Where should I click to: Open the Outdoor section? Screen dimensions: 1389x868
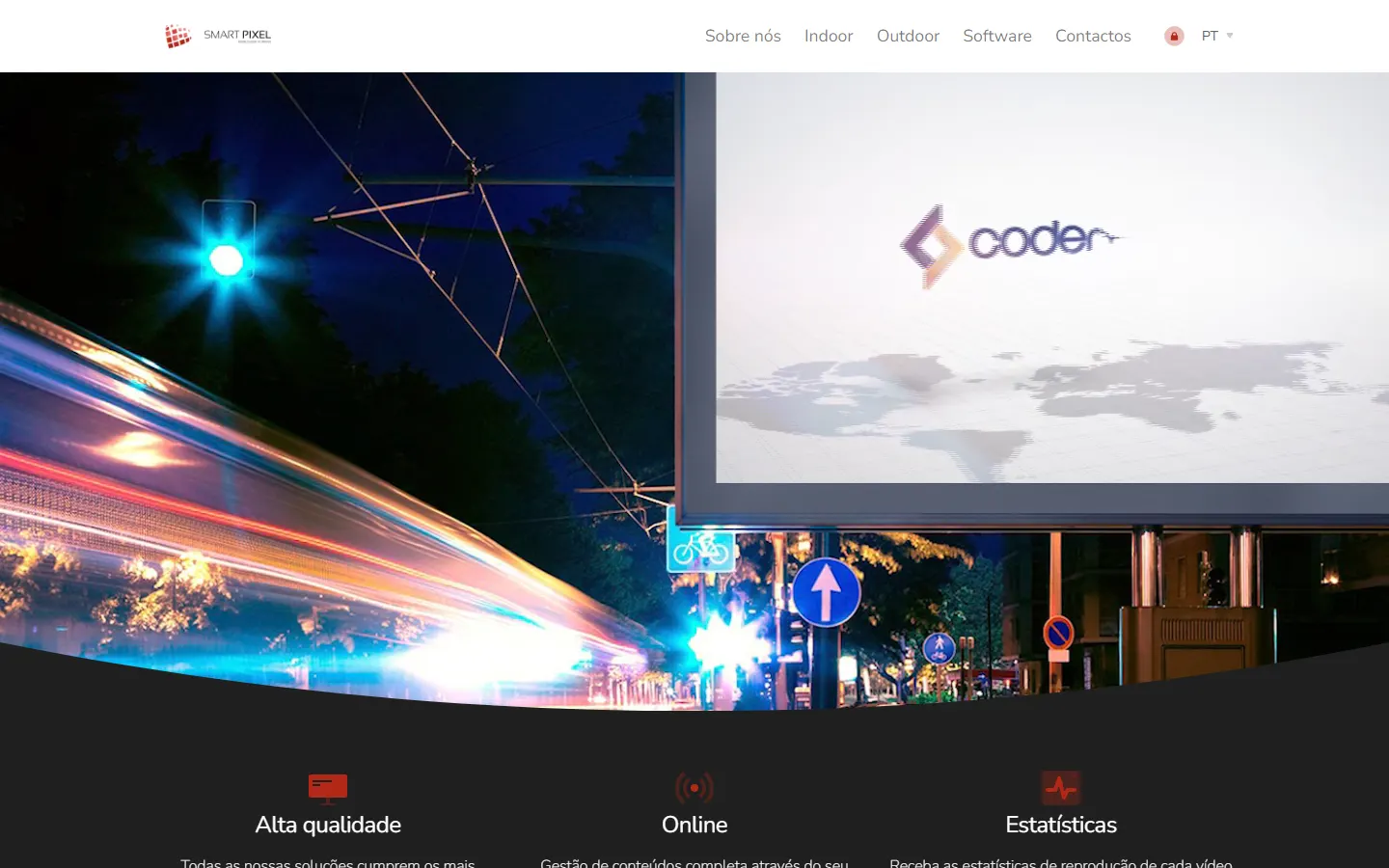[x=908, y=36]
